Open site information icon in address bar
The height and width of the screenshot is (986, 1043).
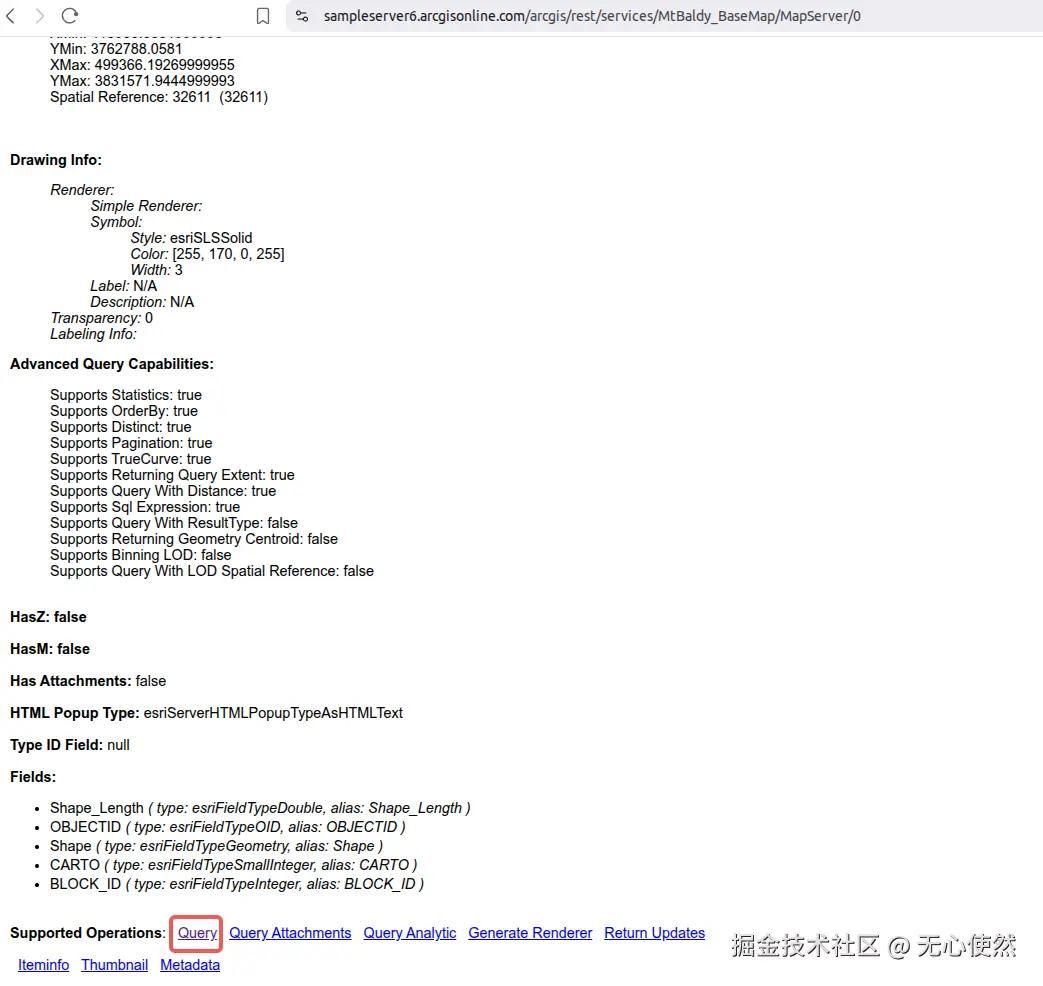pyautogui.click(x=301, y=16)
